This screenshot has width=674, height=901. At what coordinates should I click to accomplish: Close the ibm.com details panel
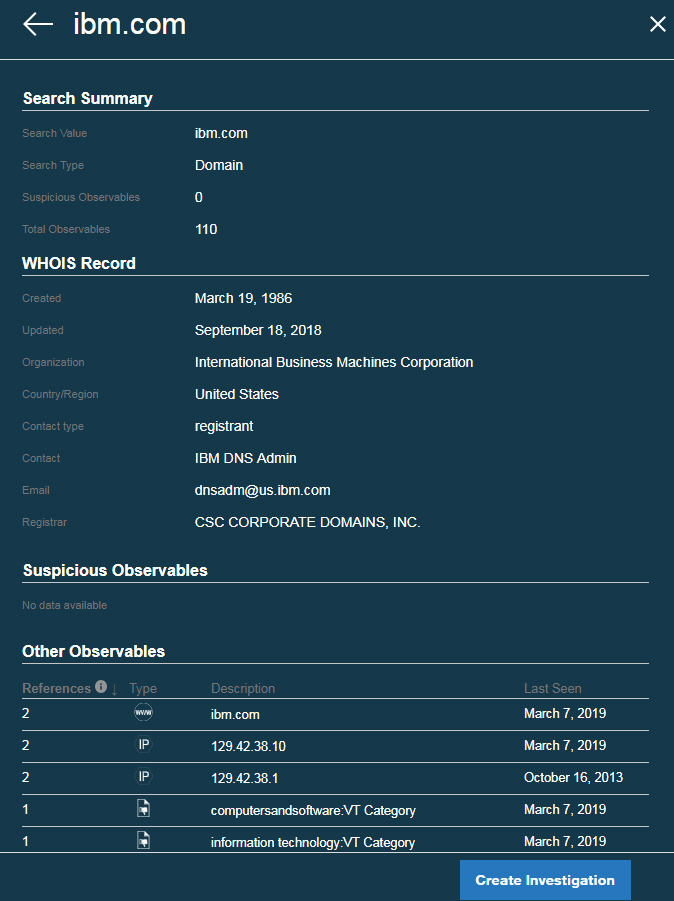pos(657,24)
